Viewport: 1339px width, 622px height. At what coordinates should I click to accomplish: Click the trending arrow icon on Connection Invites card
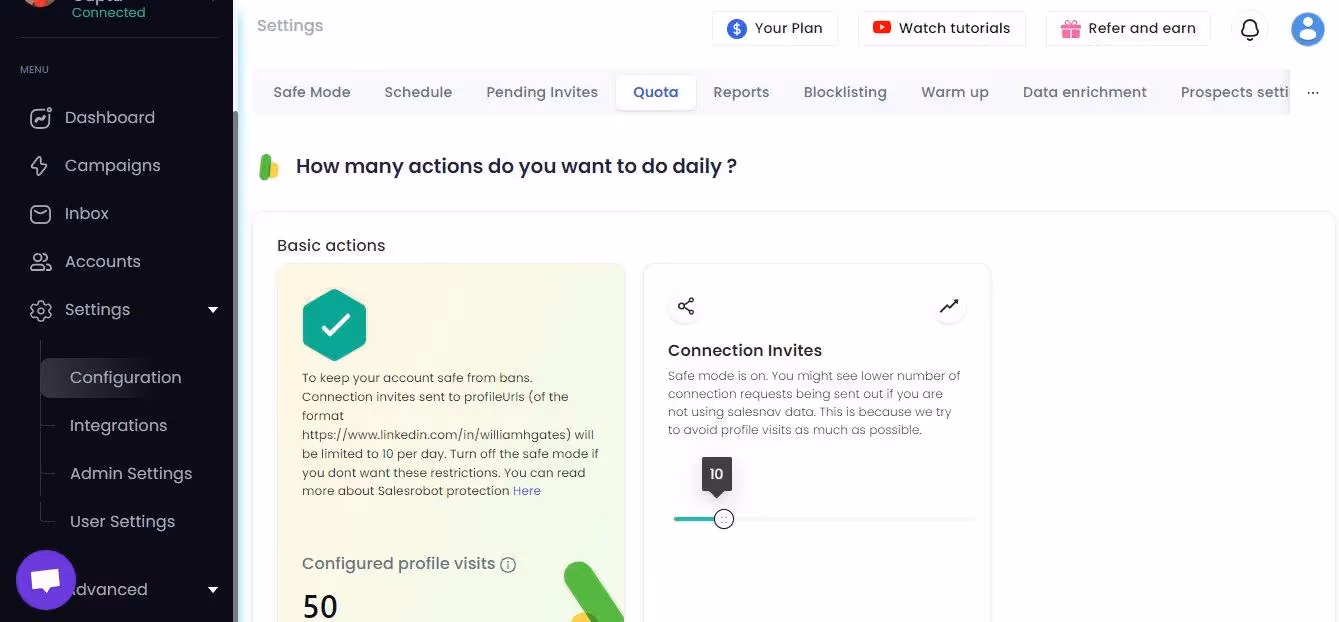[948, 306]
